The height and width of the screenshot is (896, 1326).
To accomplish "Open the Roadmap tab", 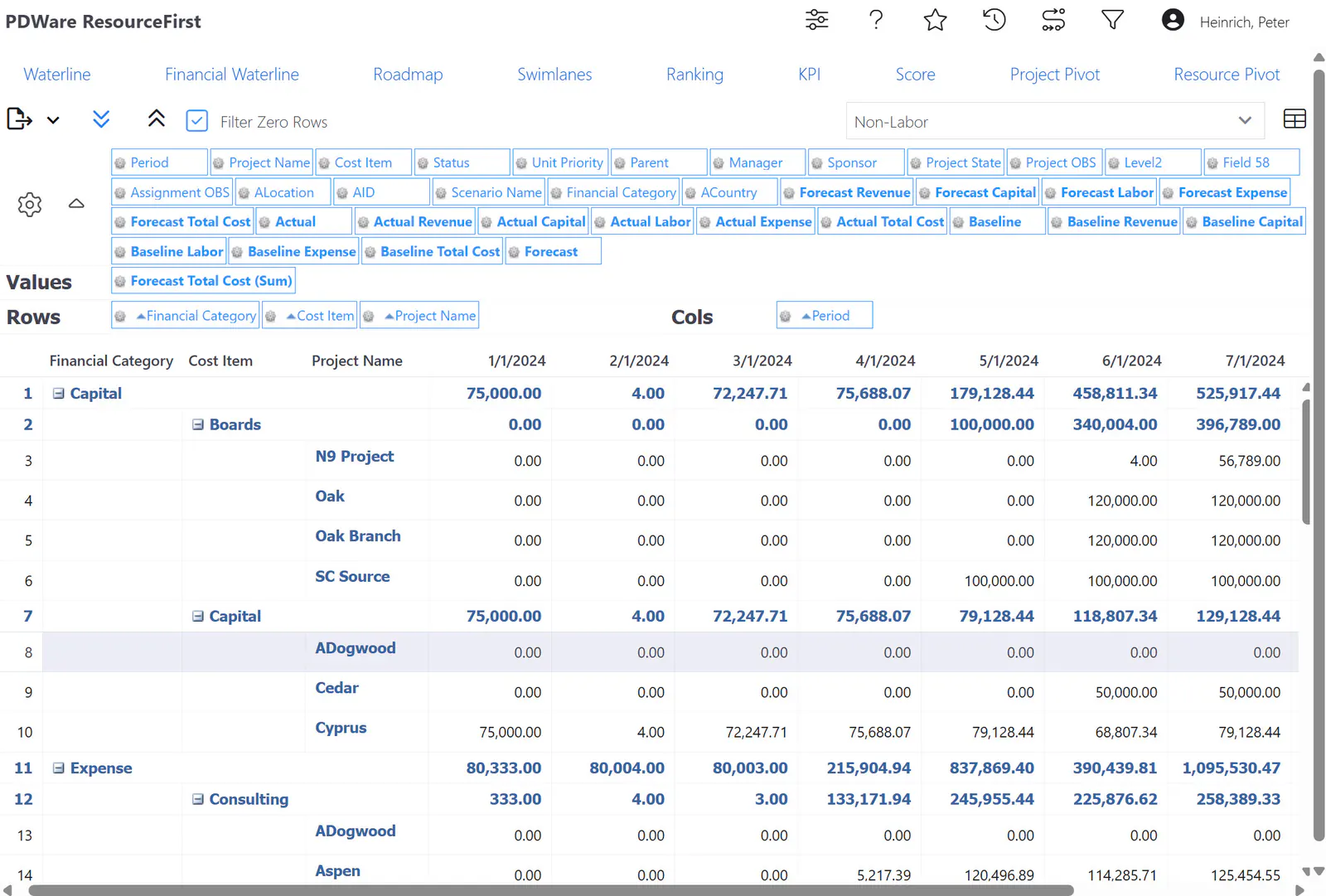I will [408, 75].
